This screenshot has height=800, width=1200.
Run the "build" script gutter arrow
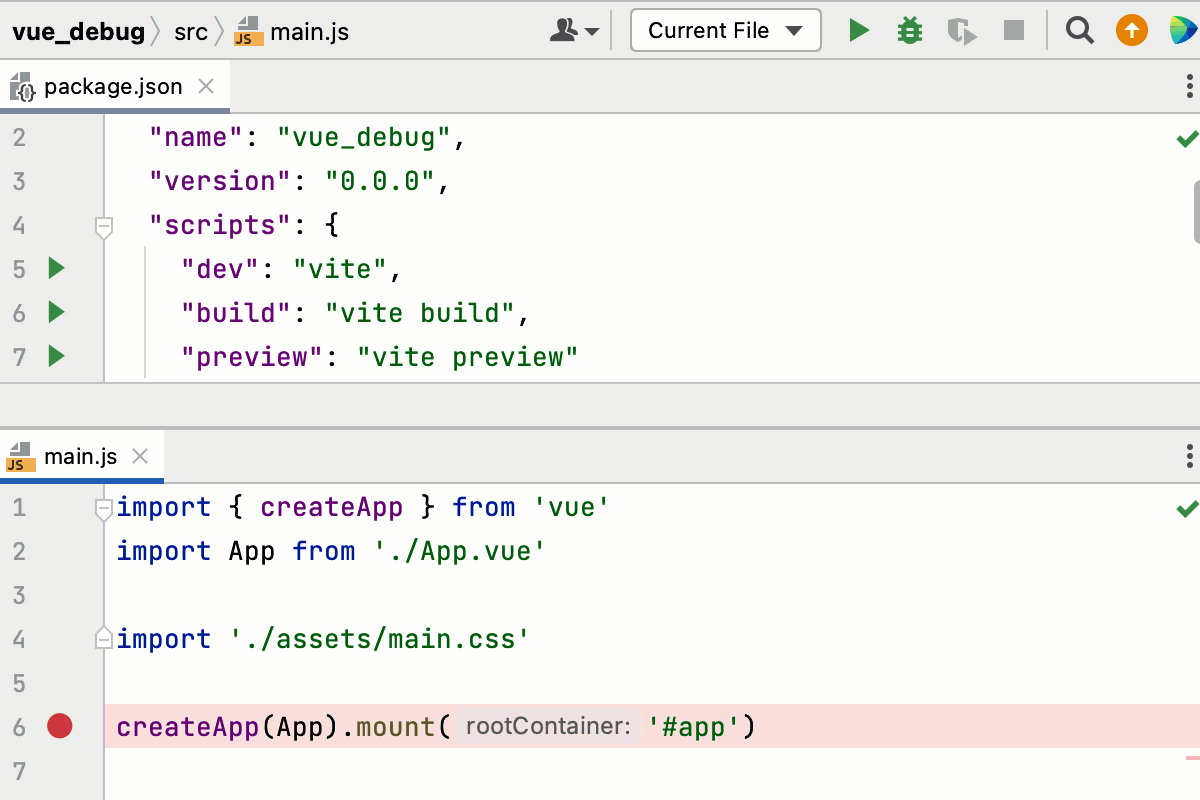[56, 312]
